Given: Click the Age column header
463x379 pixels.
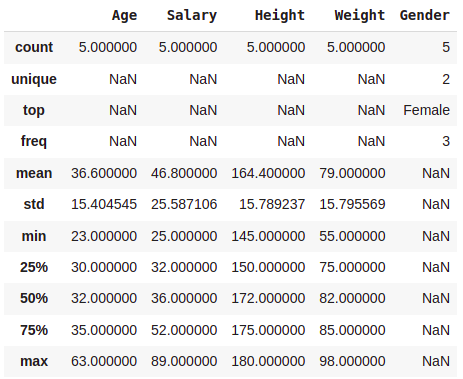Looking at the screenshot, I should tap(124, 16).
